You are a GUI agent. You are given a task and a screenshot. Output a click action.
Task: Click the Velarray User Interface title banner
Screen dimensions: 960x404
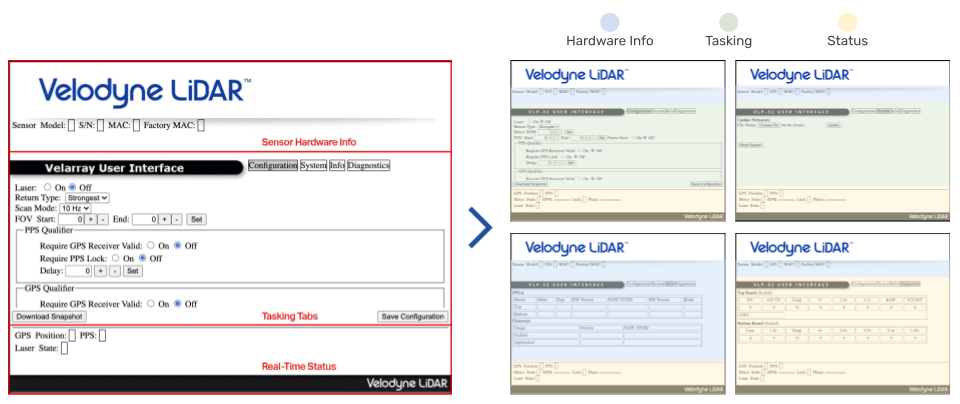coord(127,168)
